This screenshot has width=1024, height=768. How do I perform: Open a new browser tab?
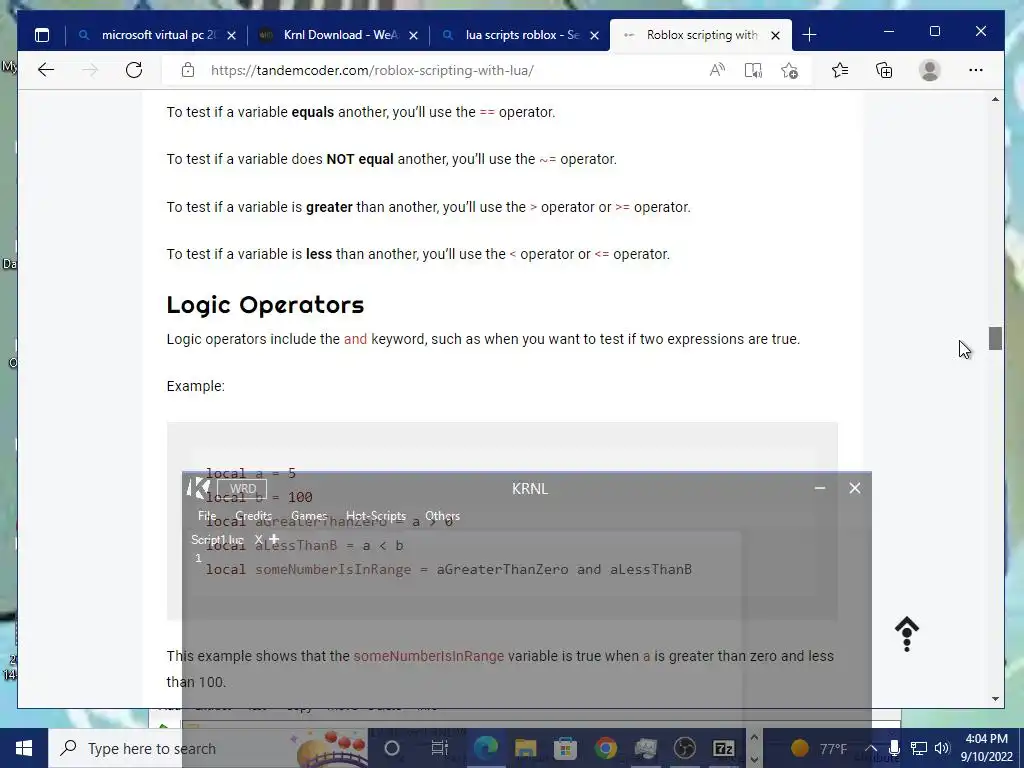coord(809,35)
